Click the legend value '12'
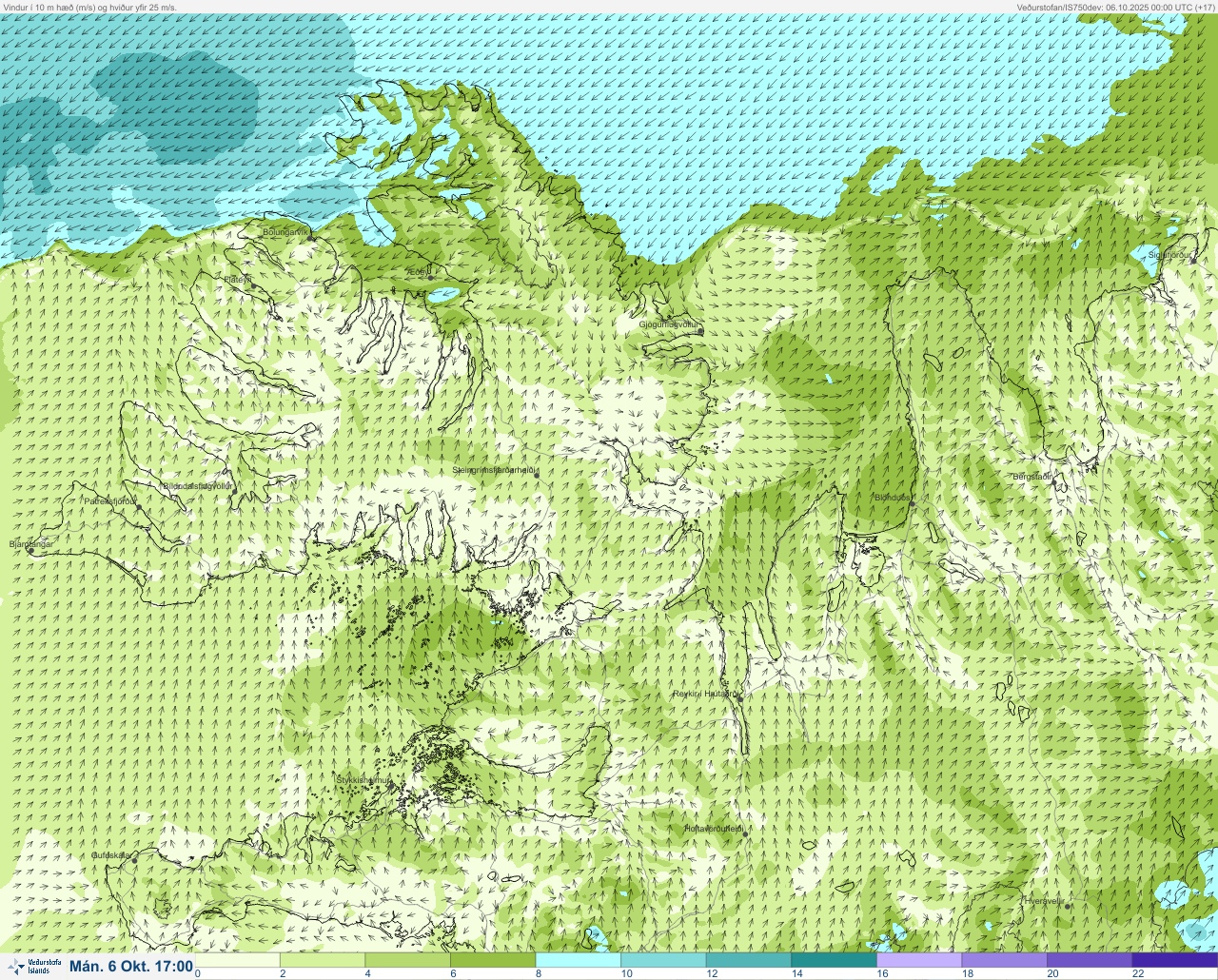This screenshot has height=980, width=1218. 712,973
